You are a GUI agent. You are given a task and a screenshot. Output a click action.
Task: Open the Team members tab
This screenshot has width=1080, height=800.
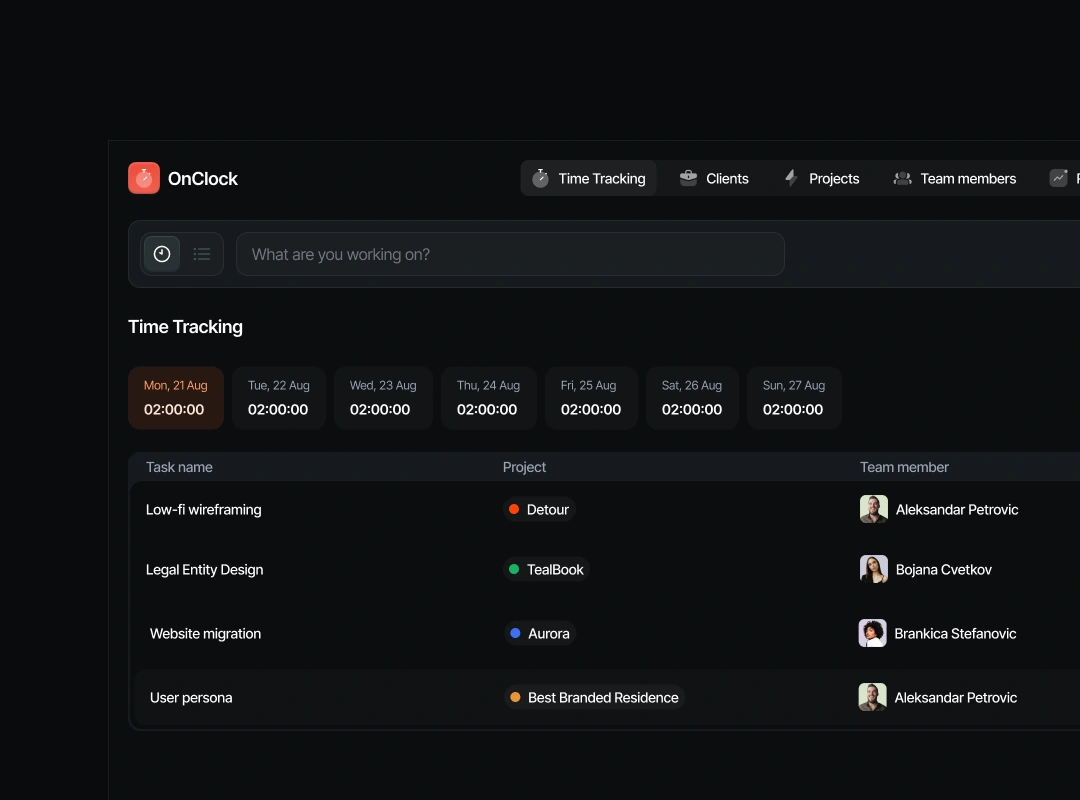(x=954, y=178)
